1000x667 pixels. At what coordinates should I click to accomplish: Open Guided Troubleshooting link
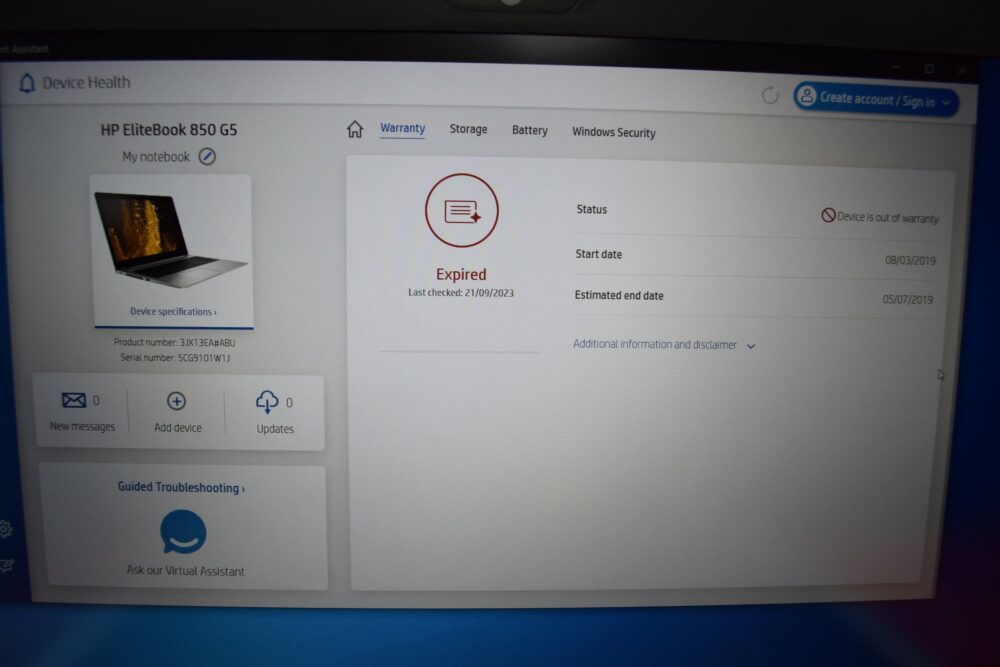(180, 487)
